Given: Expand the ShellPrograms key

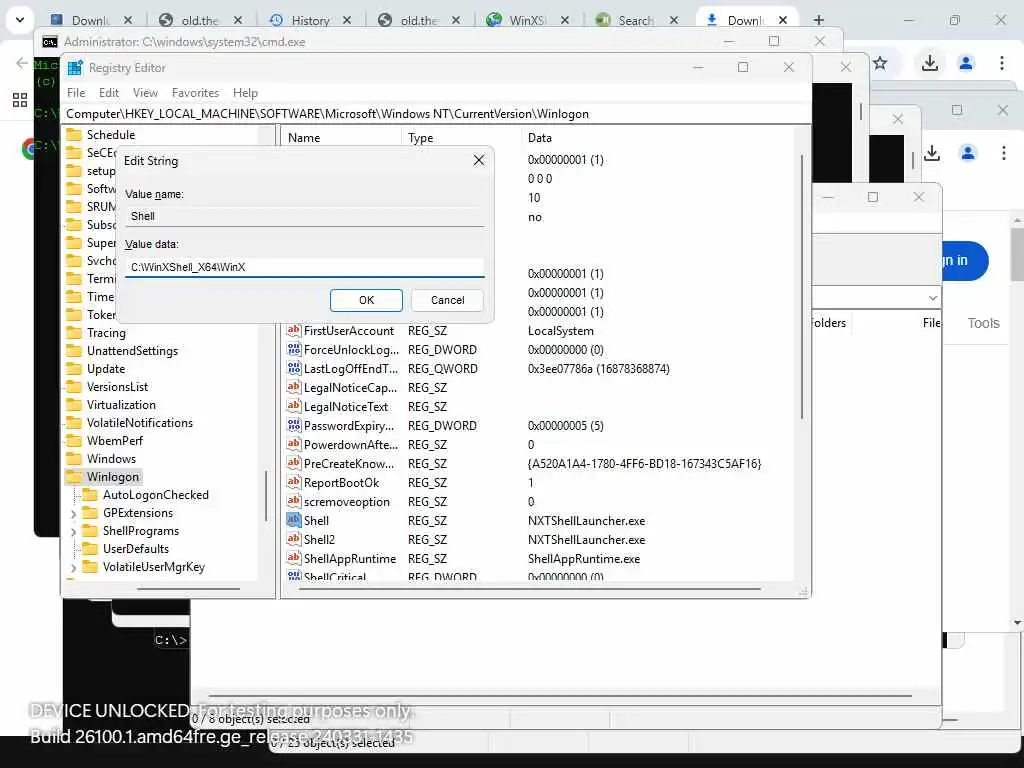Looking at the screenshot, I should 73,532.
